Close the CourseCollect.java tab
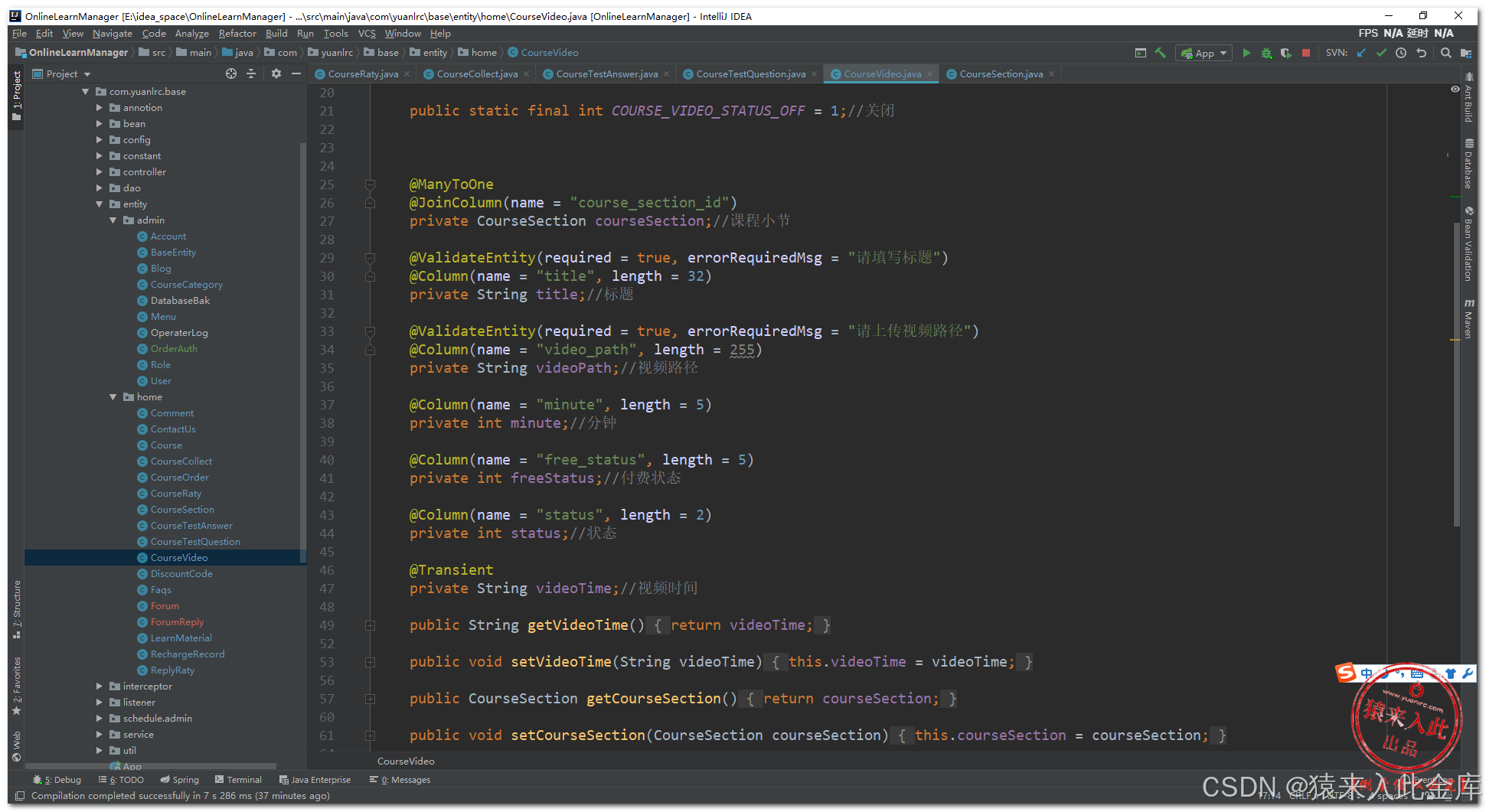Viewport: 1486px width, 812px height. (x=526, y=74)
